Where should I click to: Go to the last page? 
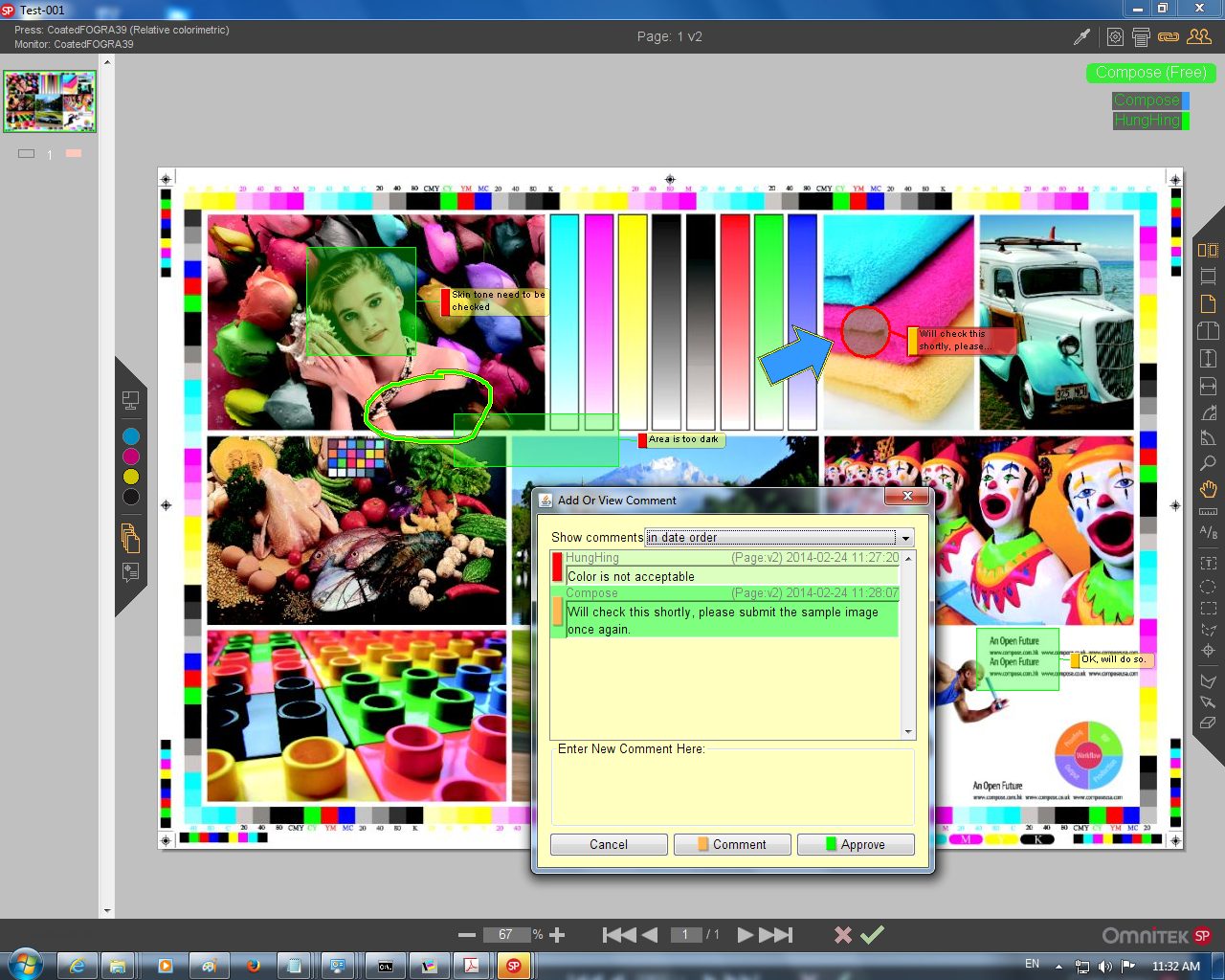coord(776,935)
